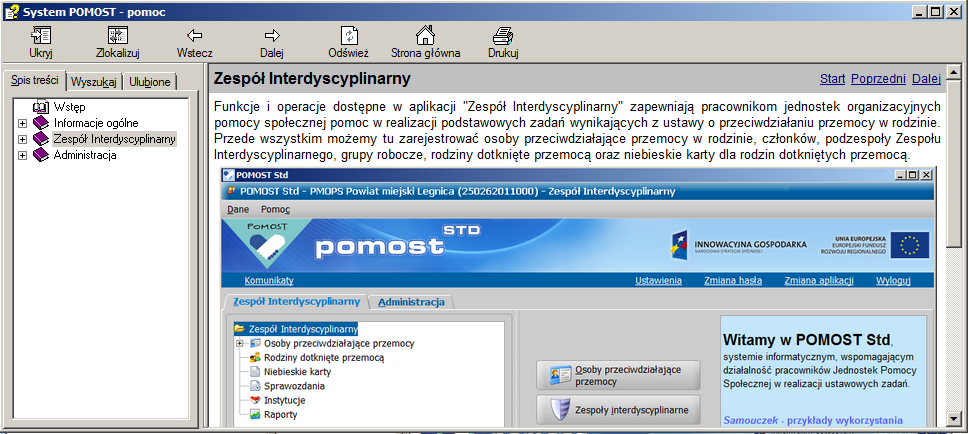Expand Osoby przeciwdziałające przemocy in inner tree
This screenshot has height=434, width=968.
pyautogui.click(x=240, y=343)
